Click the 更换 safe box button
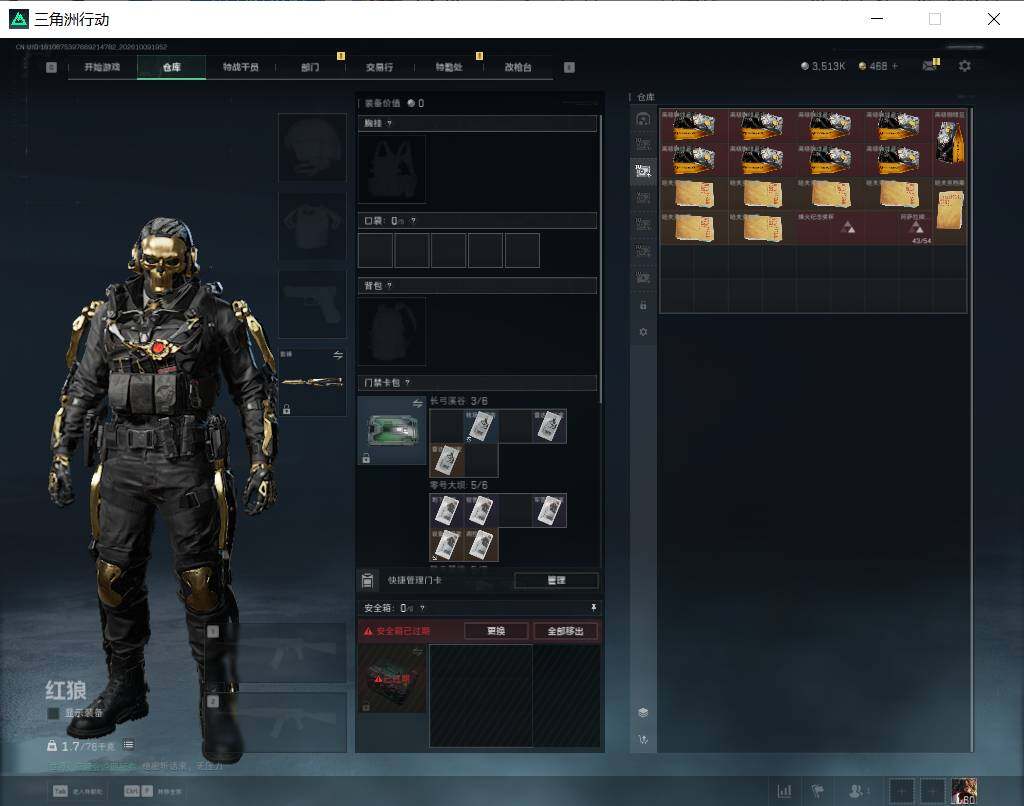The image size is (1024, 806). pyautogui.click(x=496, y=631)
